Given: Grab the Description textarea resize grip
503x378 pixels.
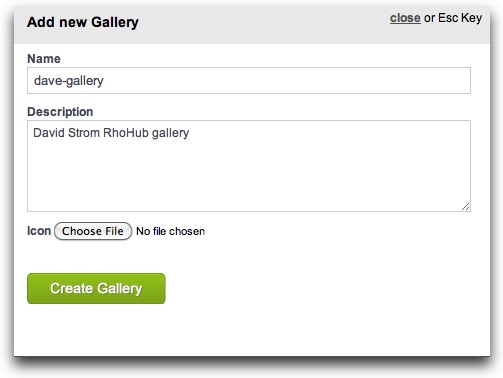Looking at the screenshot, I should 466,207.
